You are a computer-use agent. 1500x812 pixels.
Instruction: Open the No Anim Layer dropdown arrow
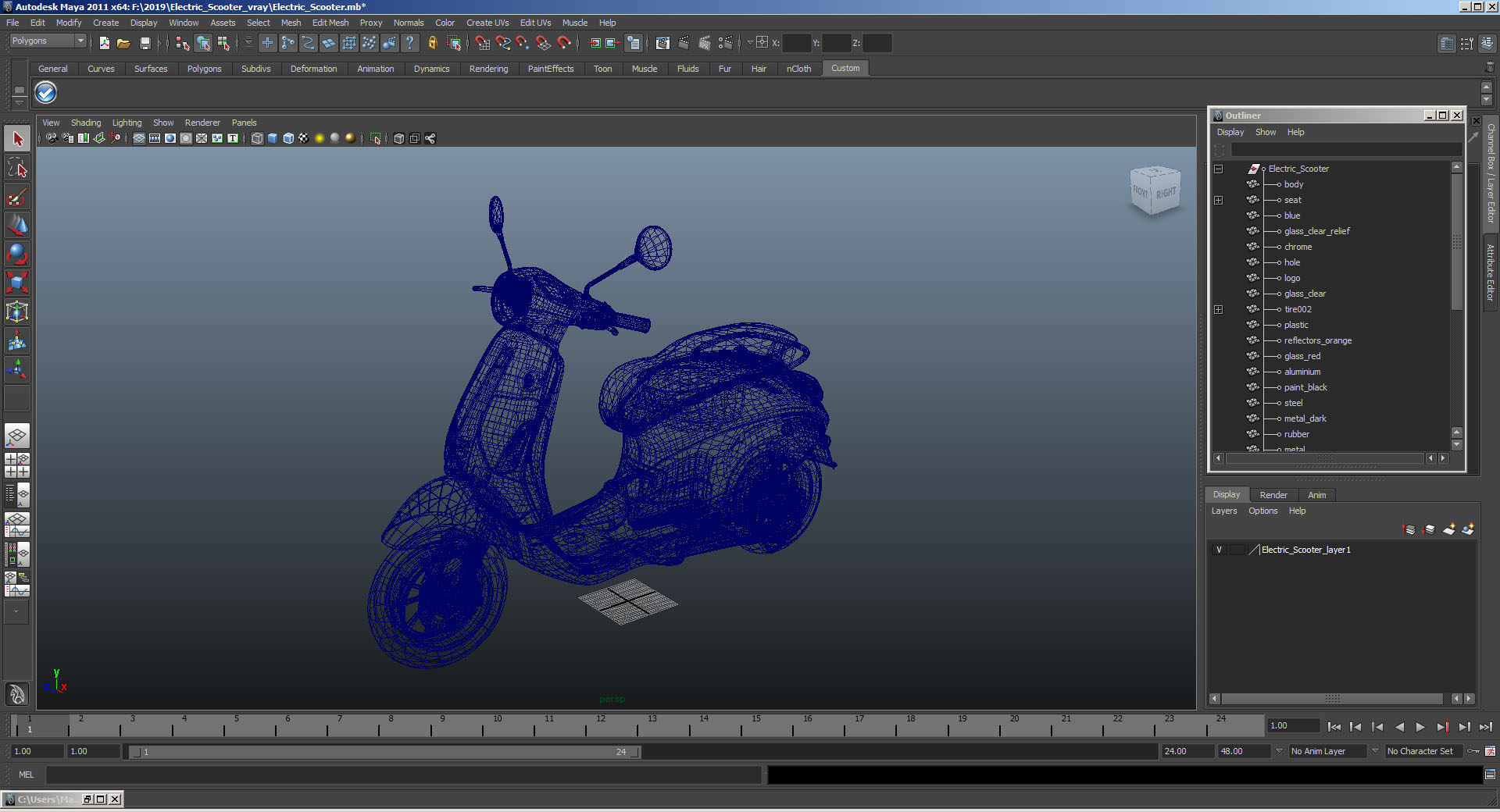point(1279,751)
